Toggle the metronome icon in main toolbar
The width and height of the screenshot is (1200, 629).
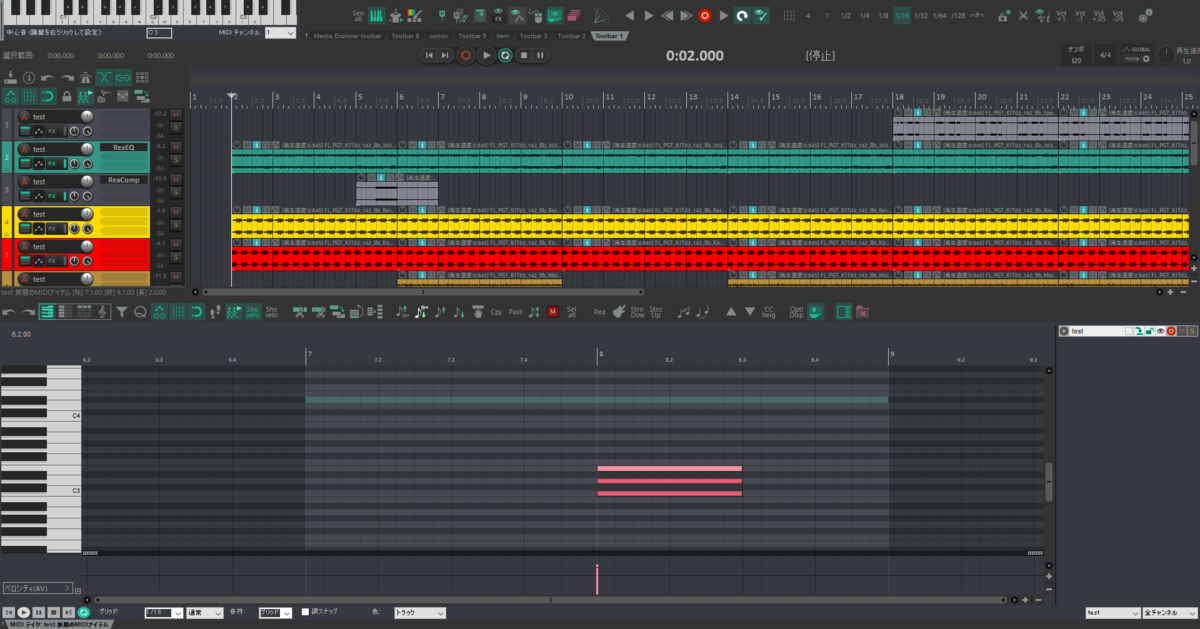coord(85,78)
